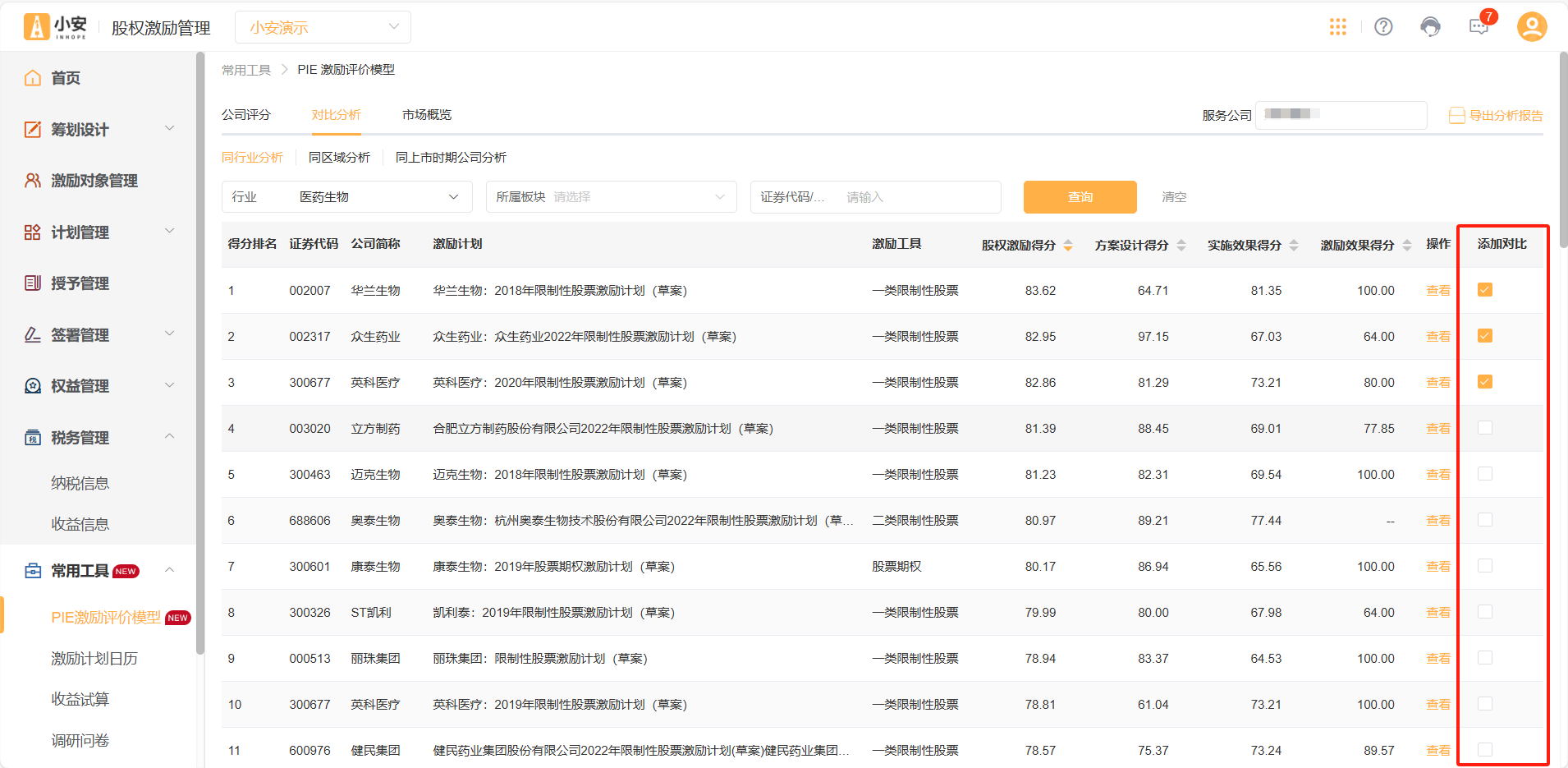Viewport: 1568px width, 768px height.
Task: Click the export report document icon
Action: coord(1457,116)
